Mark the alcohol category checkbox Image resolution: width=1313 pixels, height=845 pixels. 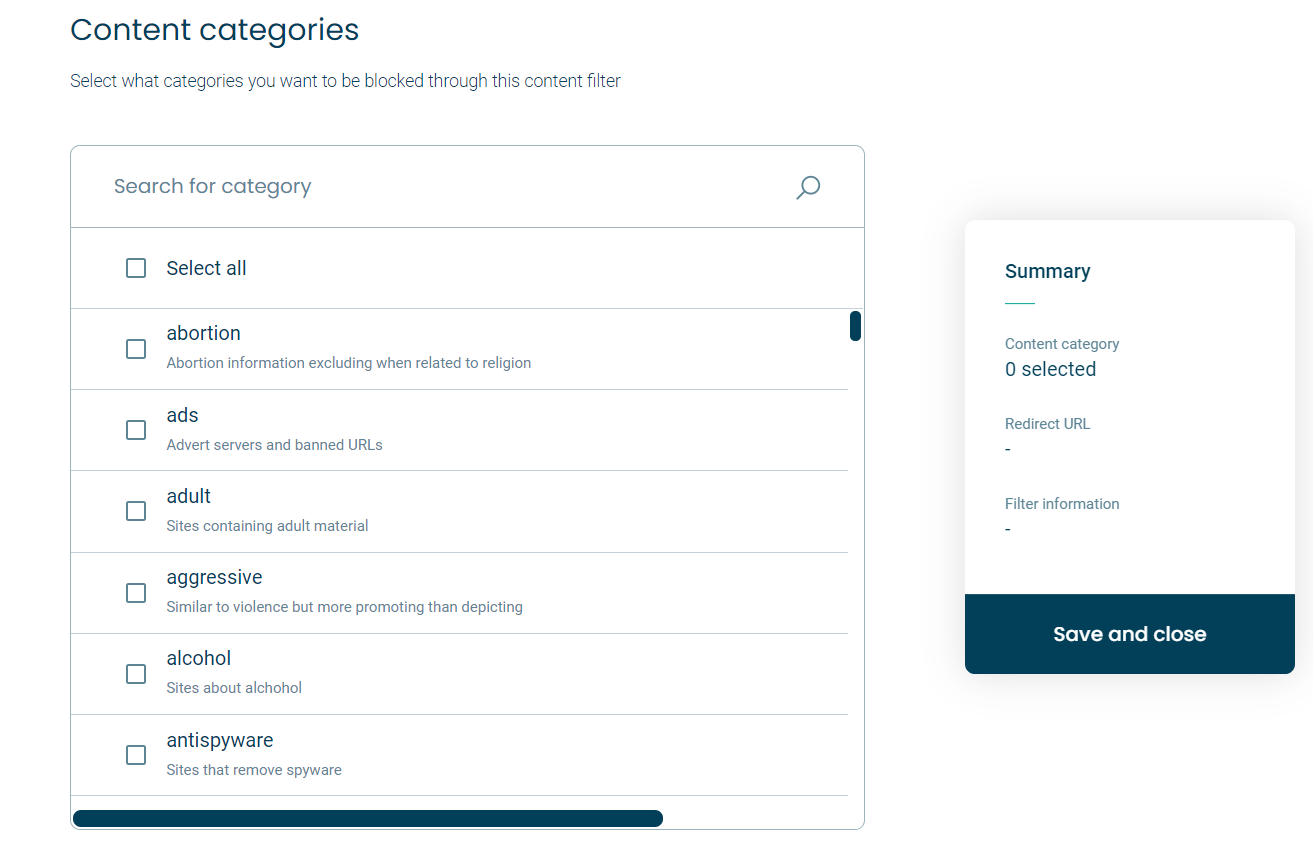coord(136,674)
